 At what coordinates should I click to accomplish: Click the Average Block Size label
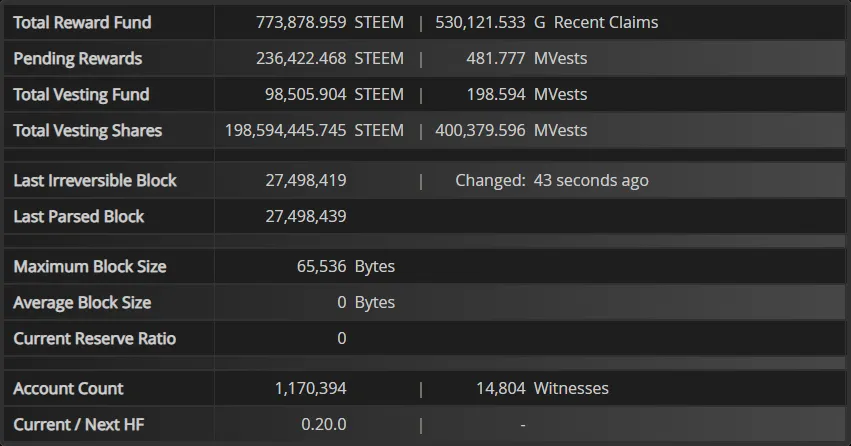click(x=82, y=303)
